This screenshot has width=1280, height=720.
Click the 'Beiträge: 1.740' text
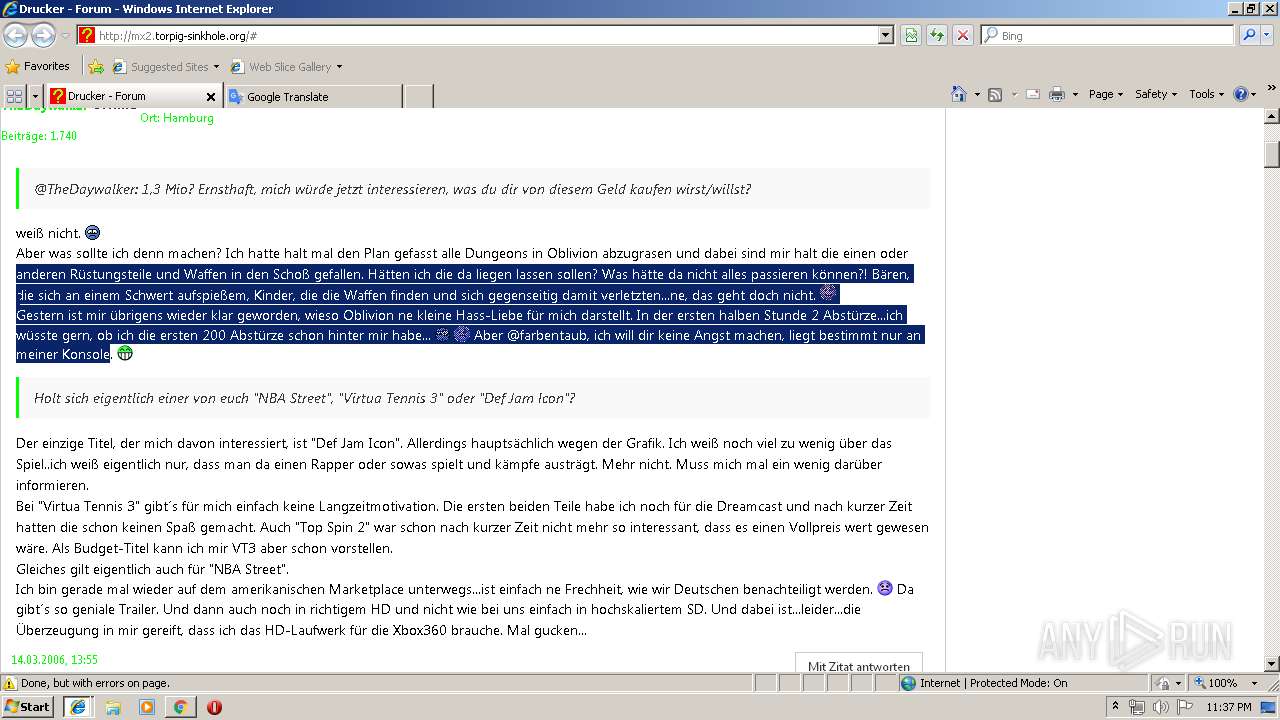39,136
